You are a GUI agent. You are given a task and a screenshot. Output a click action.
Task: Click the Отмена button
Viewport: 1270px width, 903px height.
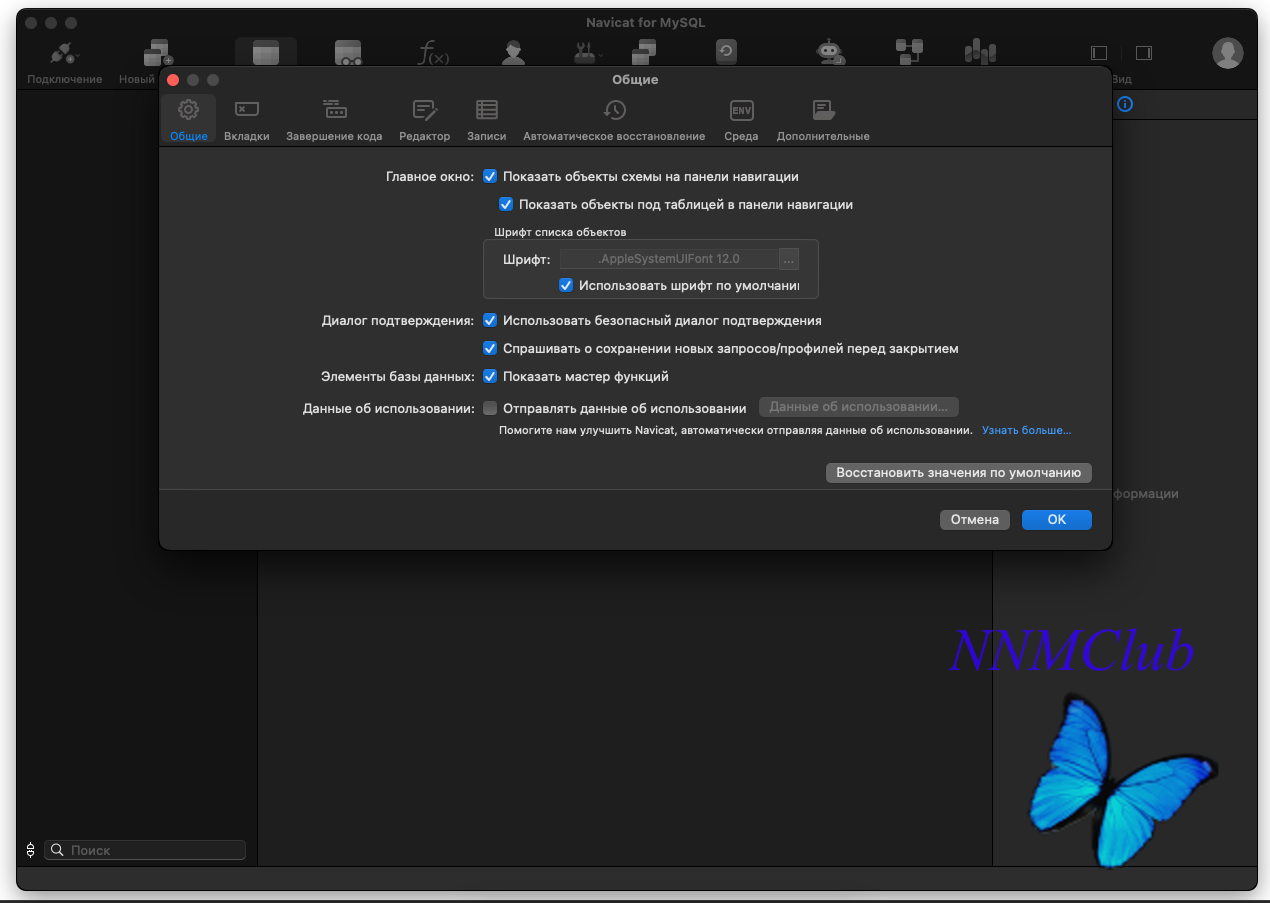[x=975, y=520]
